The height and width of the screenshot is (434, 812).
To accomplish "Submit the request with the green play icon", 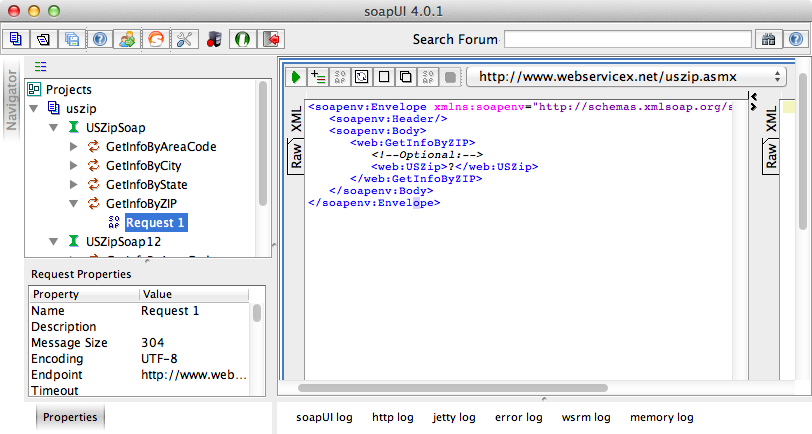I will [296, 77].
